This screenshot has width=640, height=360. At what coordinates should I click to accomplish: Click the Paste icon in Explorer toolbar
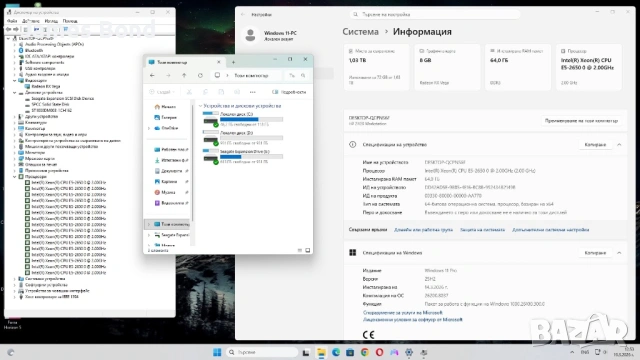click(x=221, y=92)
